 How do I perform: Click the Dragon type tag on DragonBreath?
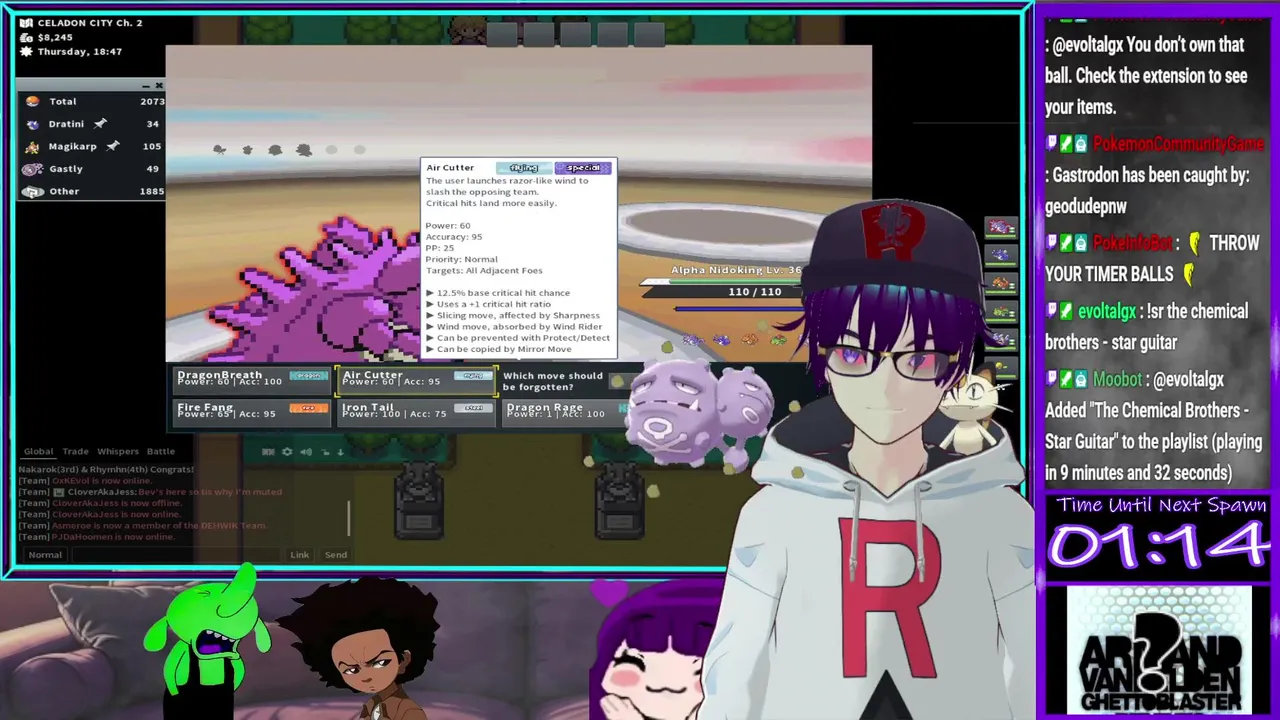(309, 376)
